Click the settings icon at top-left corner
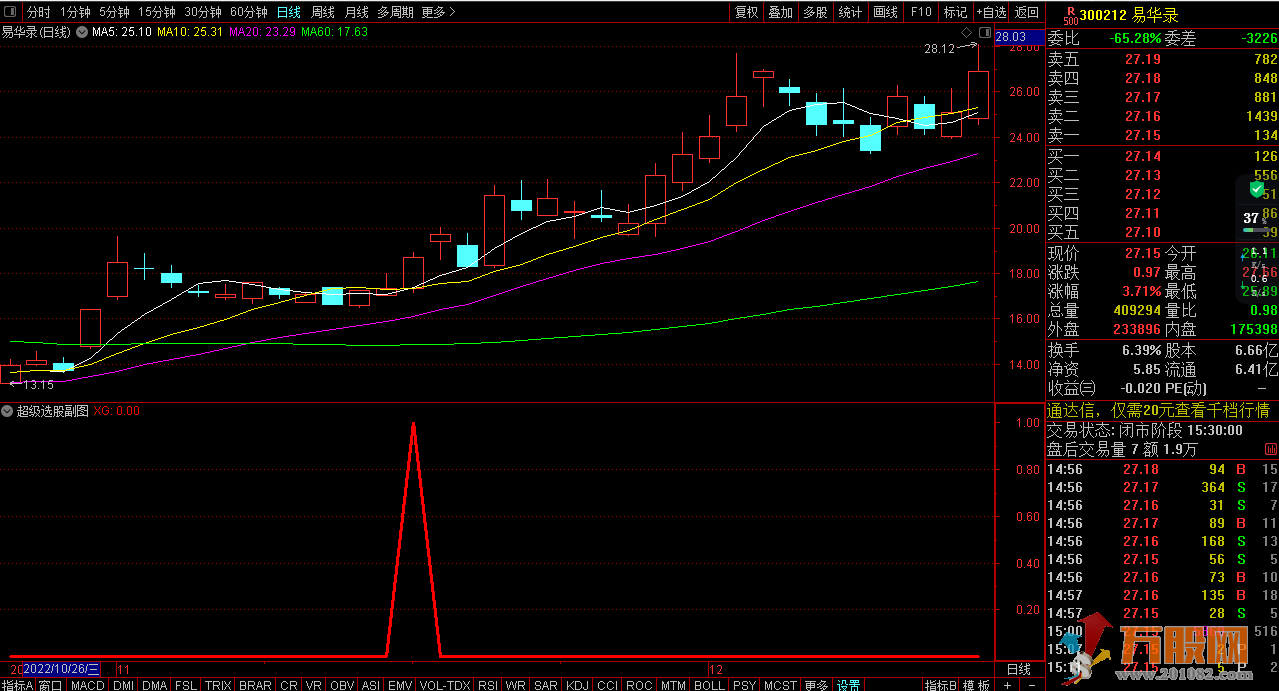This screenshot has height=691, width=1279. [10, 12]
